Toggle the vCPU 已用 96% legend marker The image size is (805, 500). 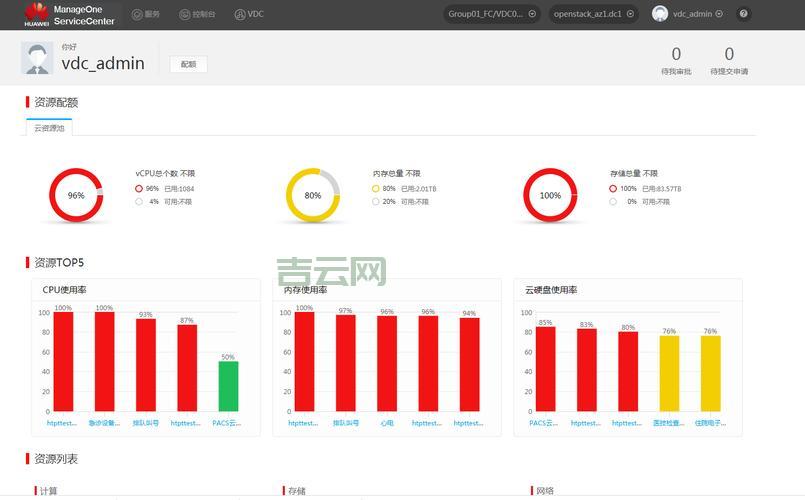click(x=139, y=188)
